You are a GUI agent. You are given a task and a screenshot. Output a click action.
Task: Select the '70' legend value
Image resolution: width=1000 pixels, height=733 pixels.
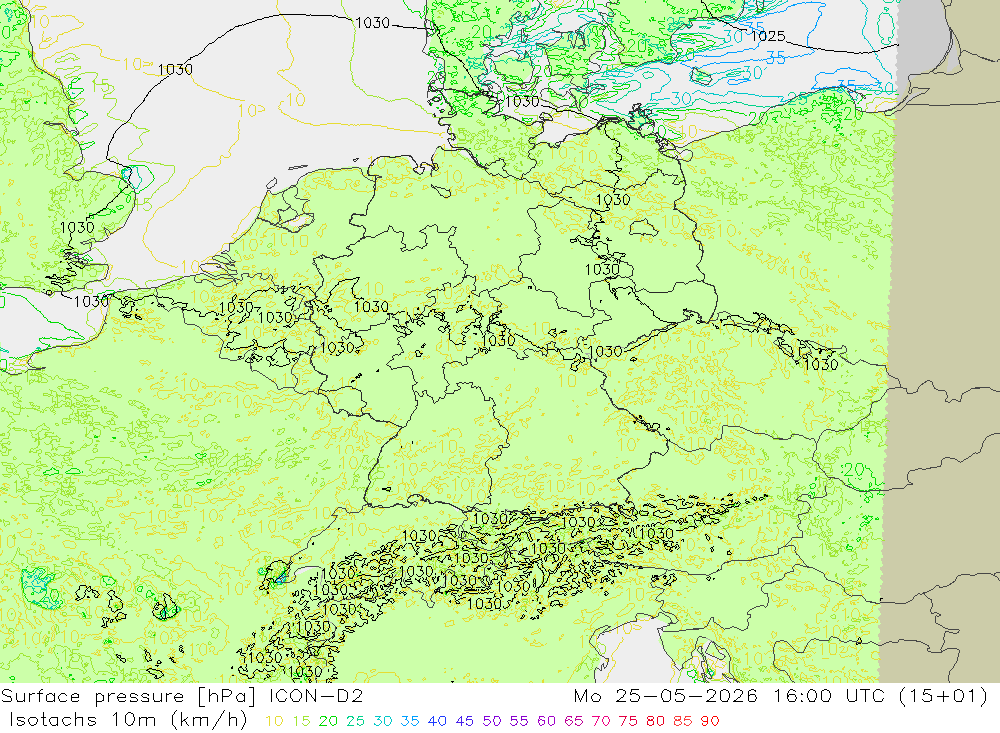[601, 721]
